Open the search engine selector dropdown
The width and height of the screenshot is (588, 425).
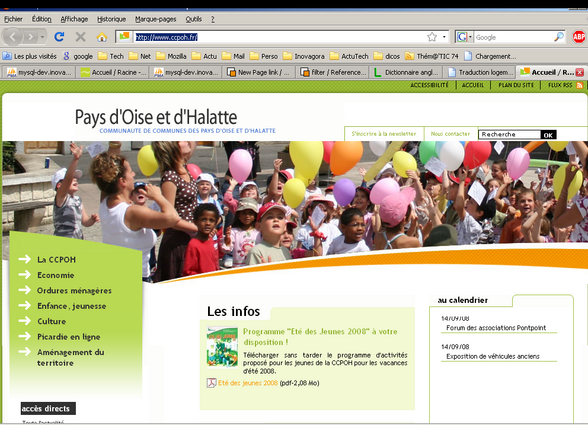click(464, 37)
